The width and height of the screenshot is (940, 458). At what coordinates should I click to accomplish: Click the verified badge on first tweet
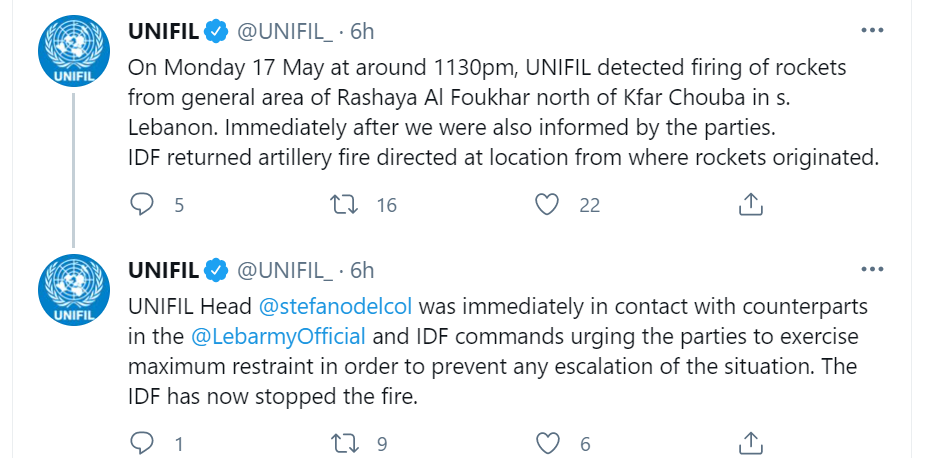216,31
